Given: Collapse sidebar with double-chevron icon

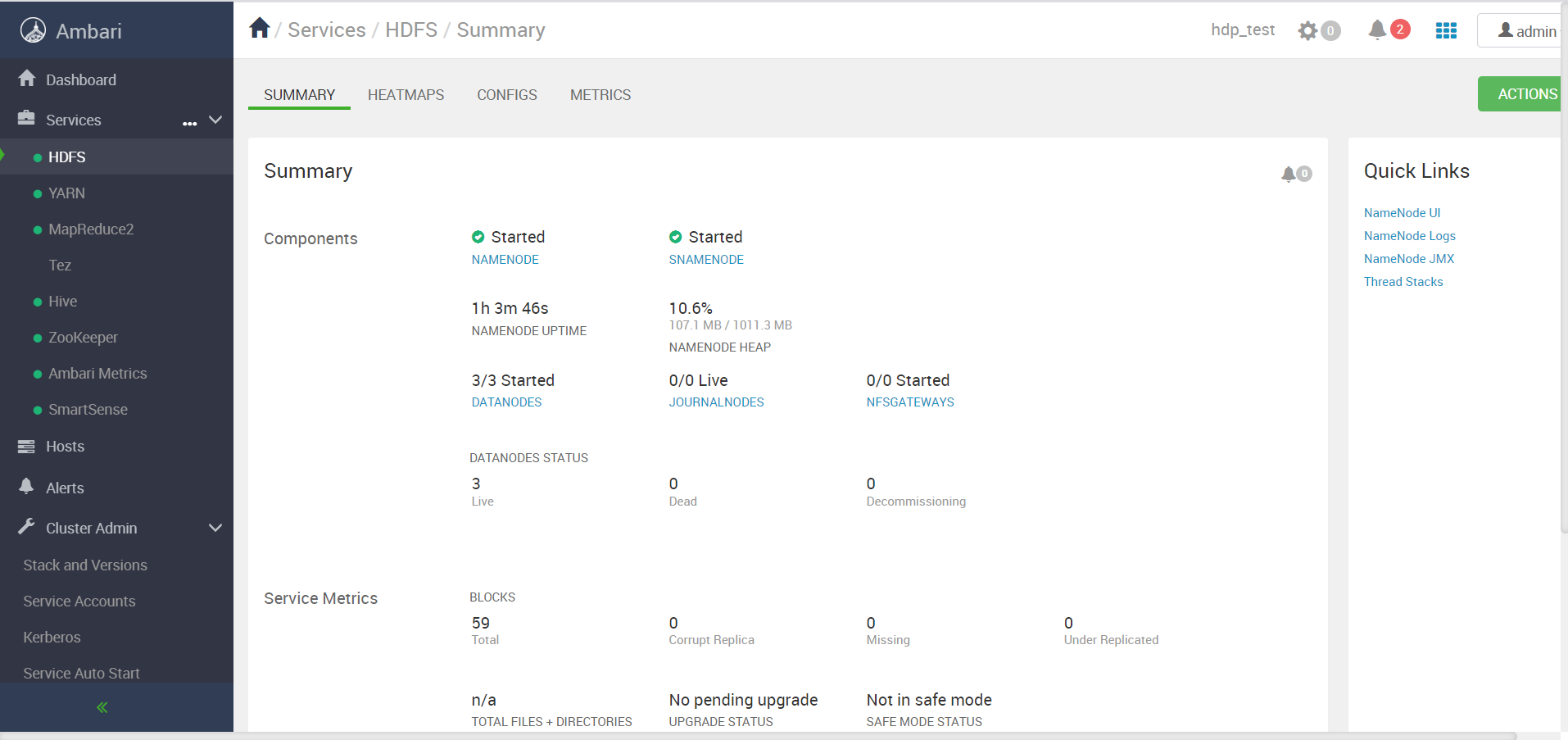Looking at the screenshot, I should coord(102,707).
